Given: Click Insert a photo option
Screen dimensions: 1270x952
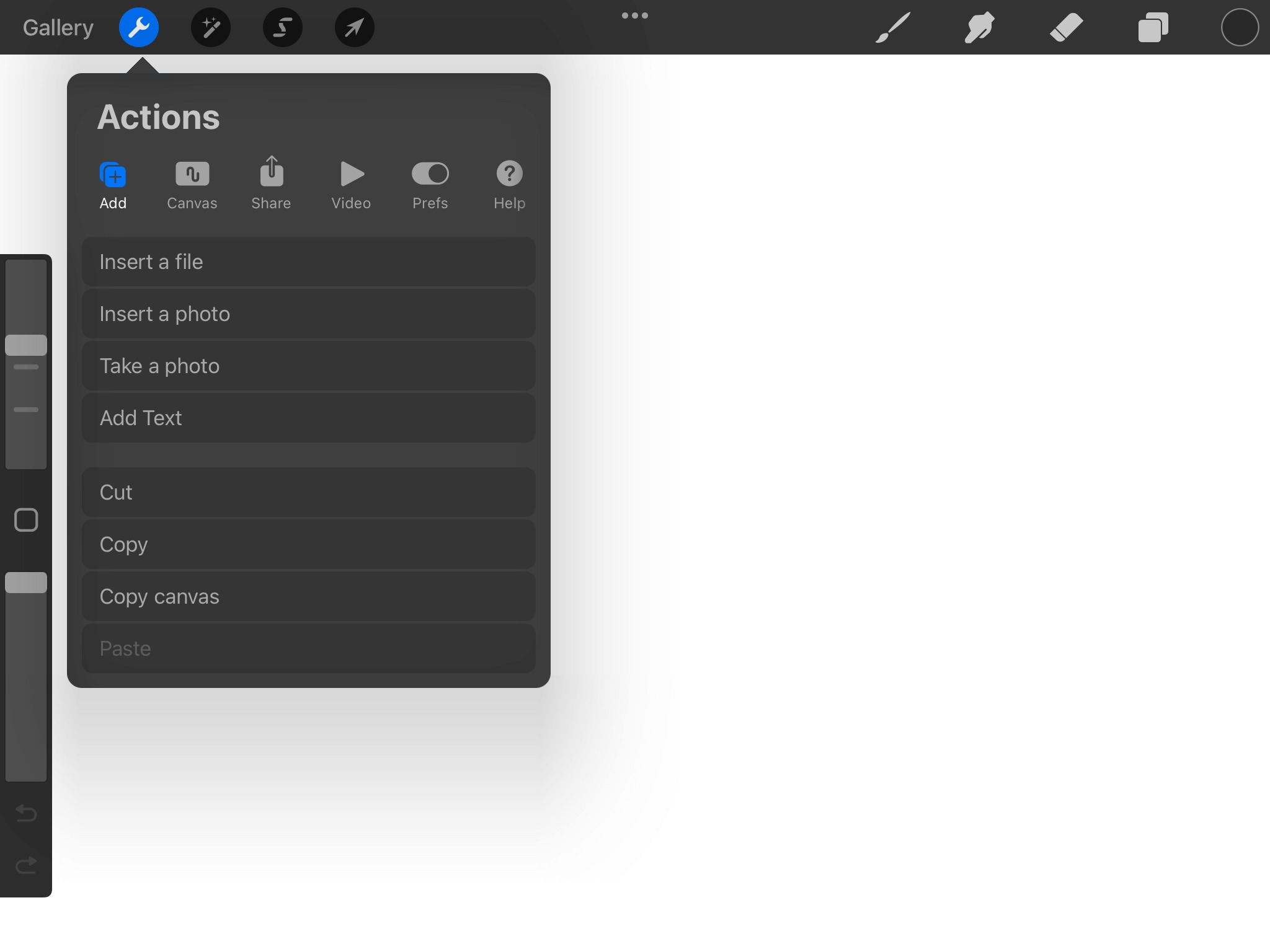Looking at the screenshot, I should click(x=309, y=314).
